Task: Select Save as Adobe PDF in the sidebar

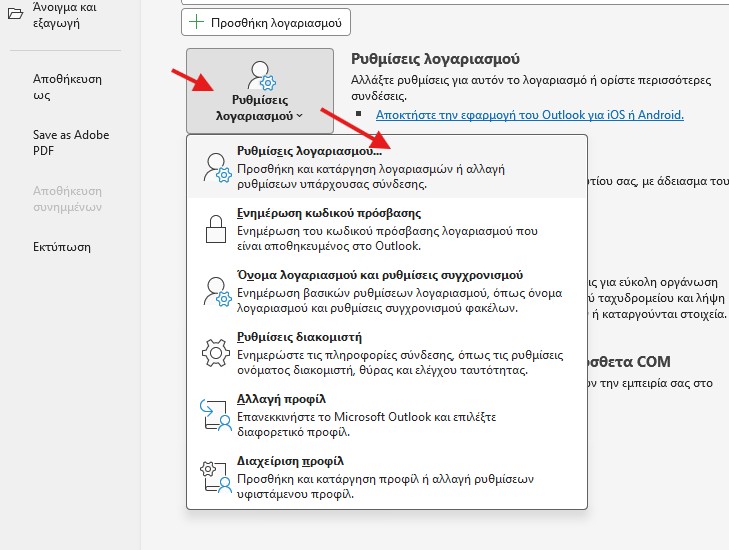Action: (x=71, y=142)
